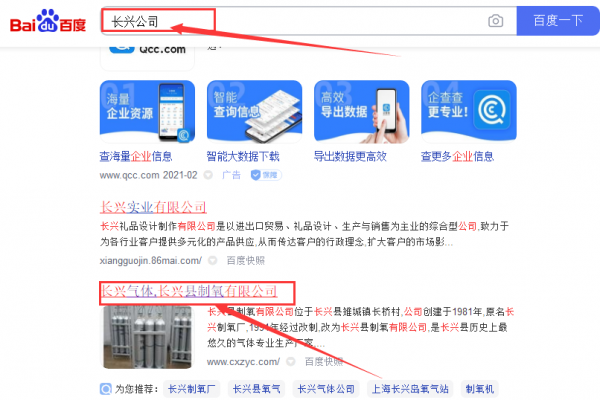This screenshot has height=400, width=600.
Task: Expand the dropdown arrow after www.qcc.com date
Action: pos(208,175)
